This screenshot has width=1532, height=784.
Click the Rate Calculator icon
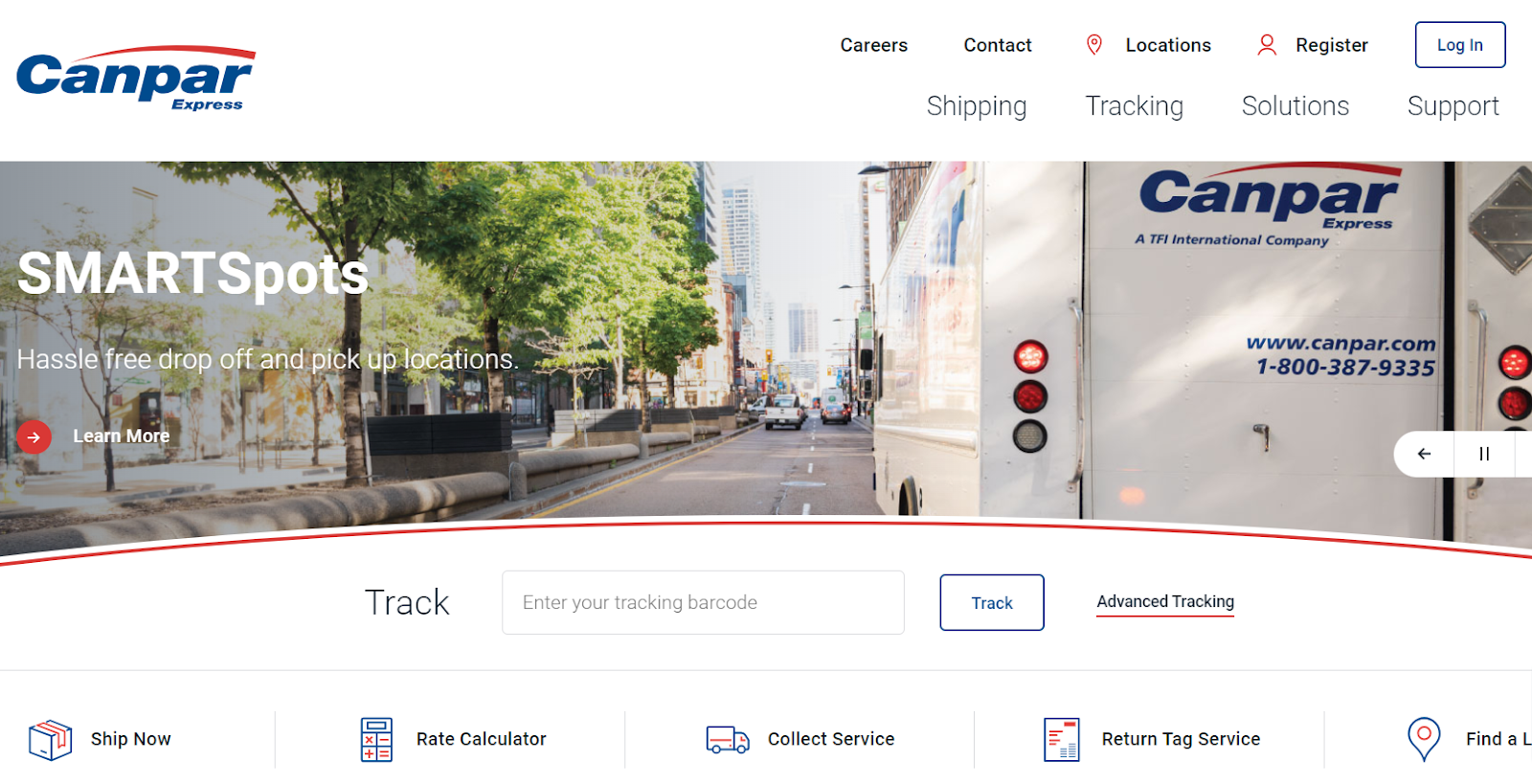click(x=376, y=739)
